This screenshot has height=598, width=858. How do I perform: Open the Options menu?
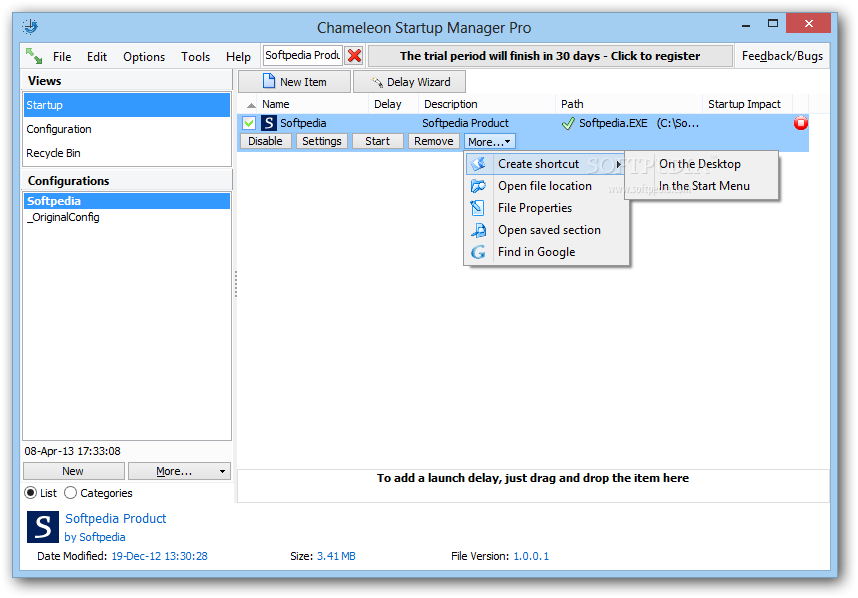144,56
